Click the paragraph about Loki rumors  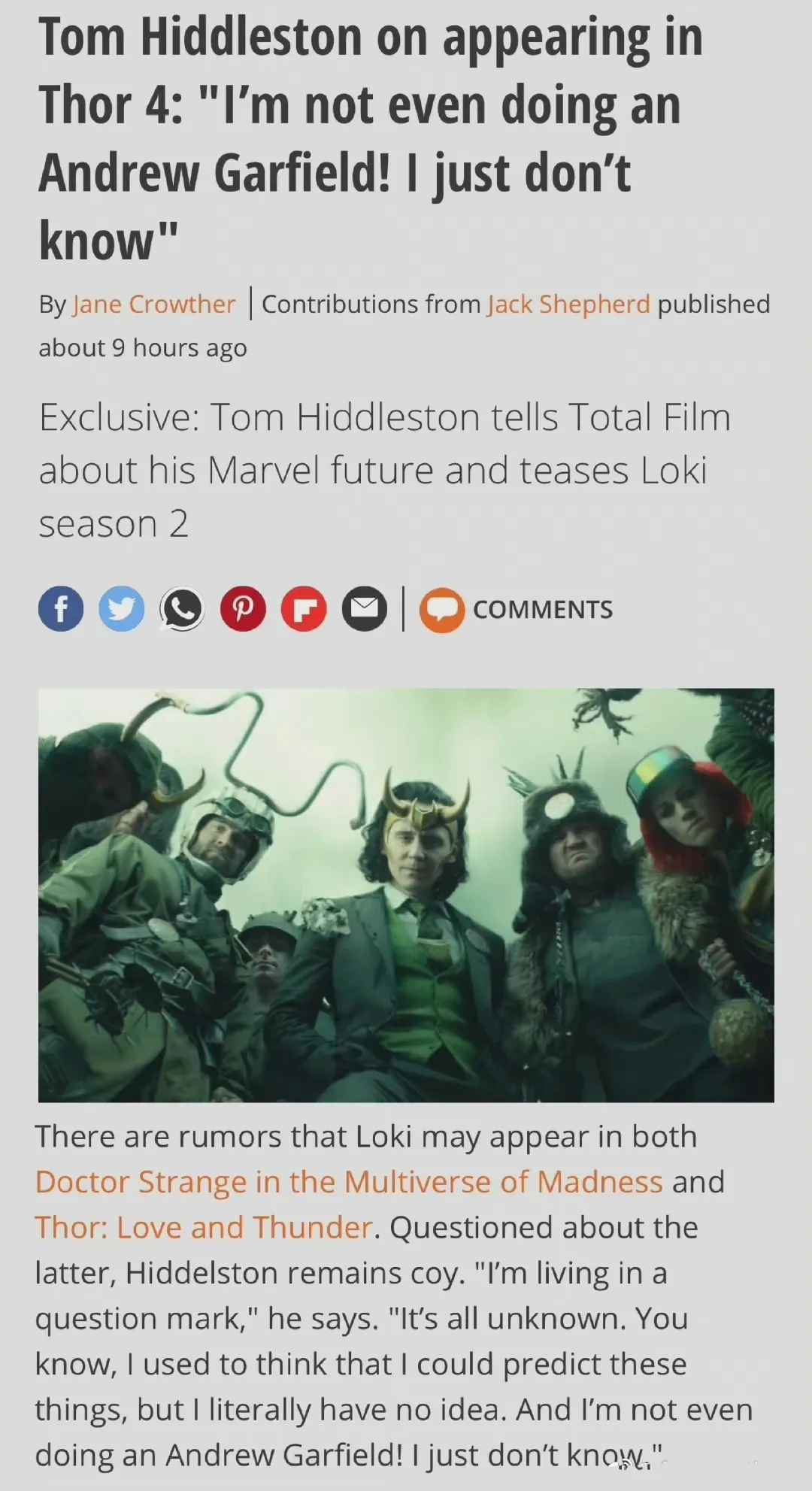click(x=394, y=1296)
